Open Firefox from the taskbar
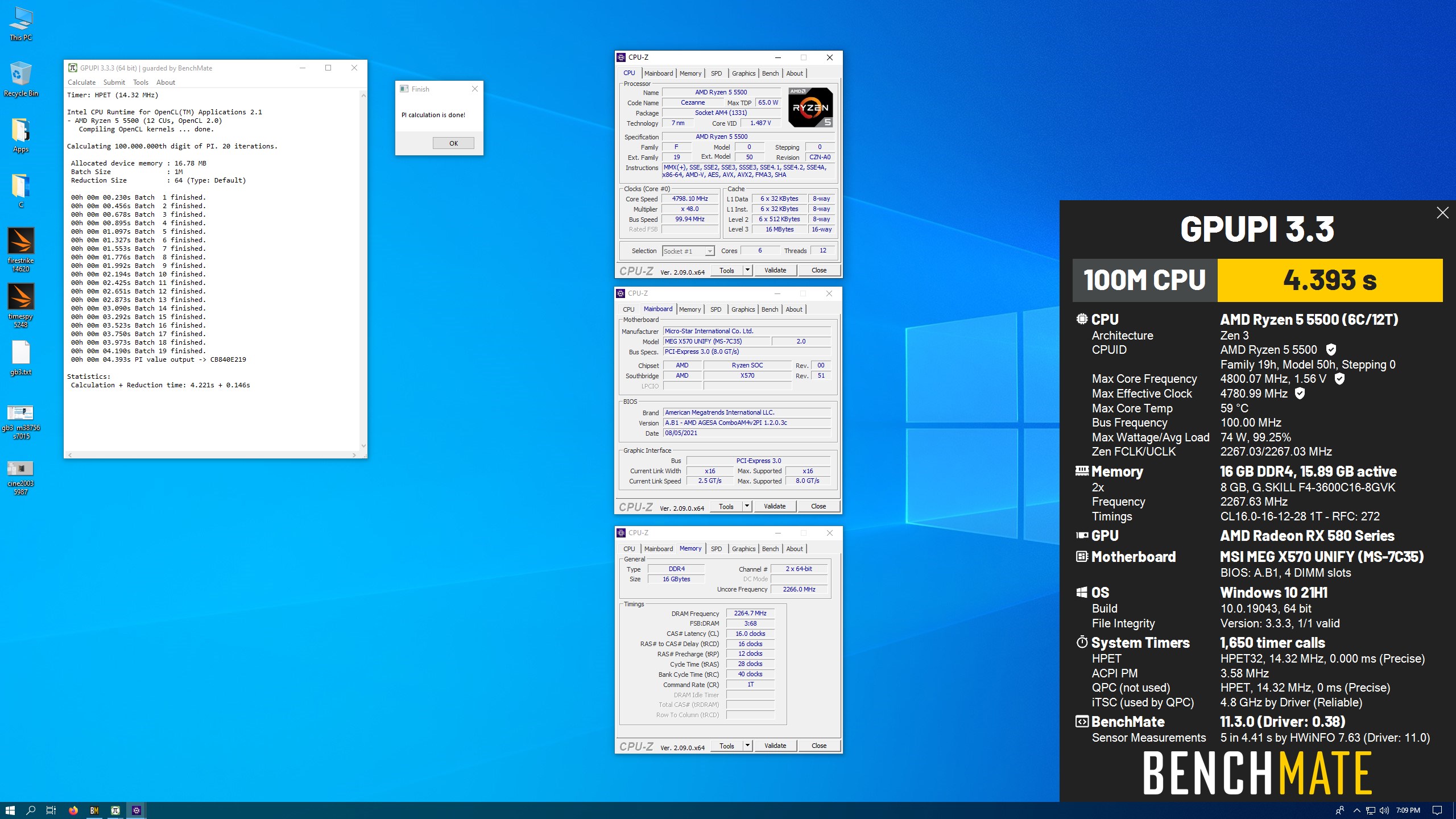 click(x=73, y=810)
